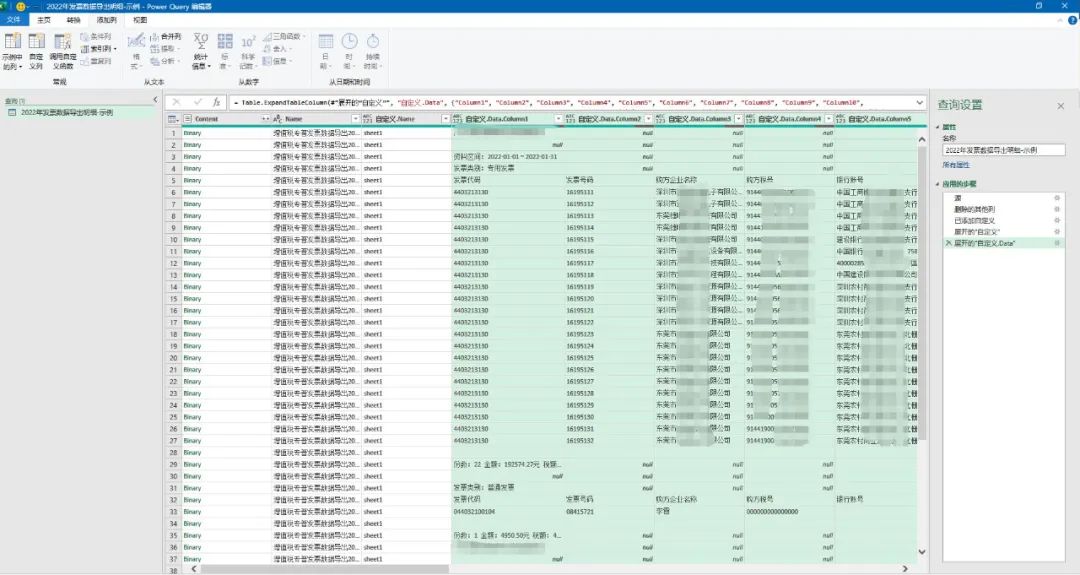Click data type icon of 自定义.Data.Column1 header
This screenshot has width=1080, height=575.
point(457,119)
